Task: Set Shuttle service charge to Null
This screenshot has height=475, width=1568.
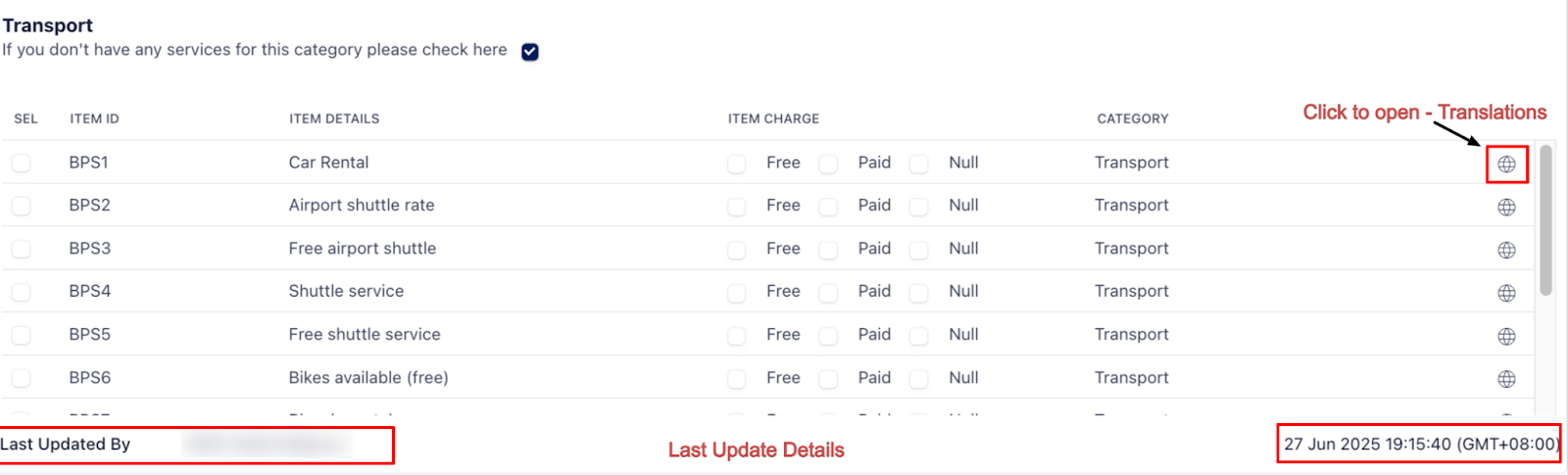Action: click(x=918, y=293)
